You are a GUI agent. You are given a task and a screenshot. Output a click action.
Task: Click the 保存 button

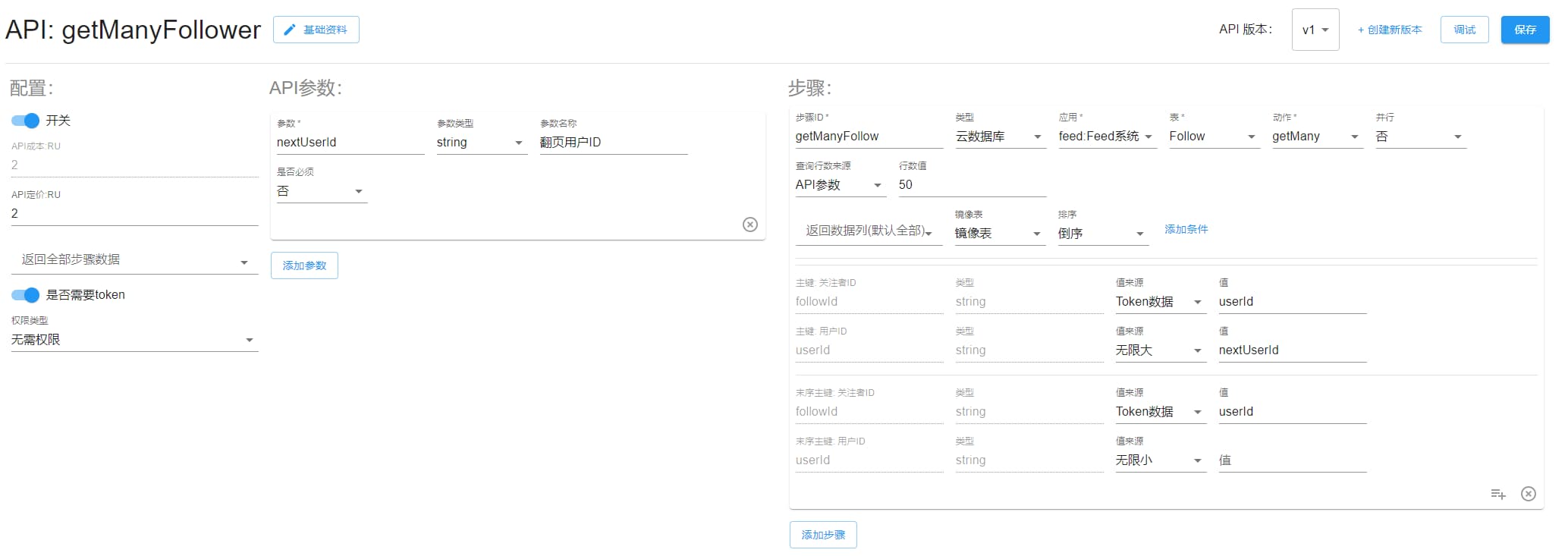[1526, 30]
